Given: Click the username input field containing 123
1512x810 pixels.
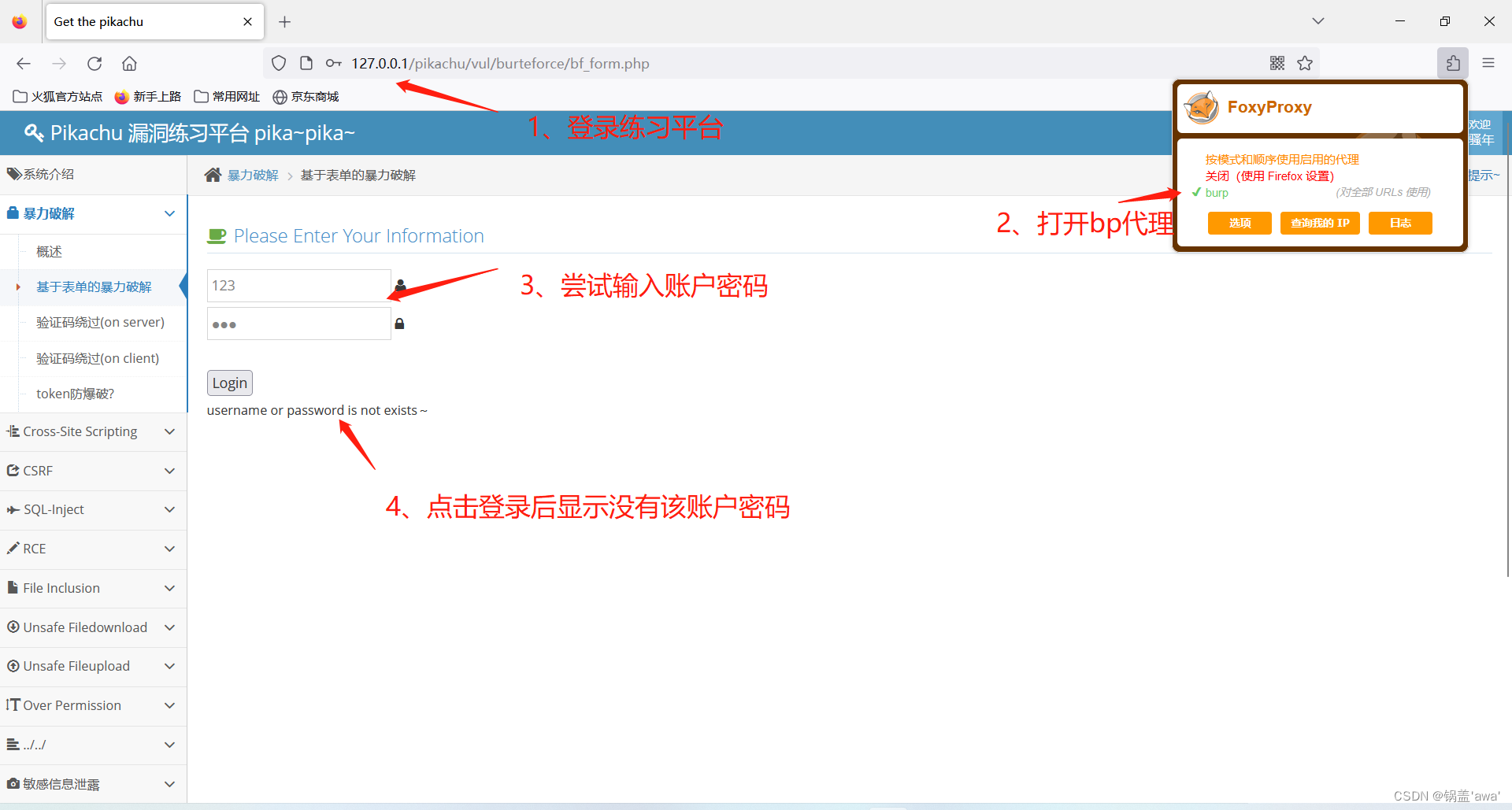Looking at the screenshot, I should 299,286.
